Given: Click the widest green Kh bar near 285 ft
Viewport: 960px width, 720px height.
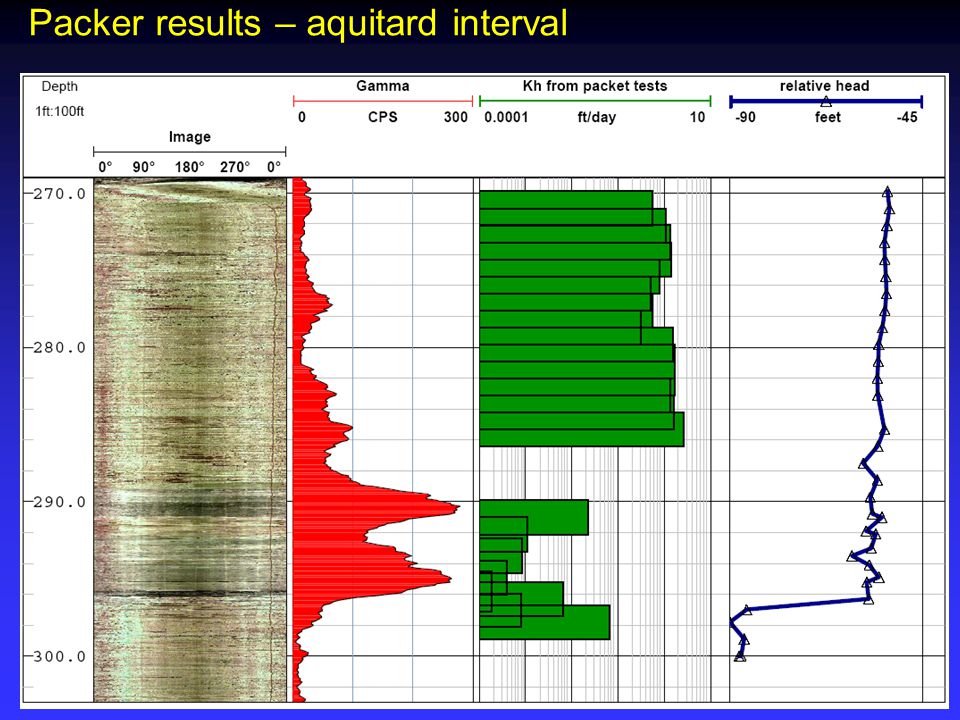Looking at the screenshot, I should (x=582, y=429).
